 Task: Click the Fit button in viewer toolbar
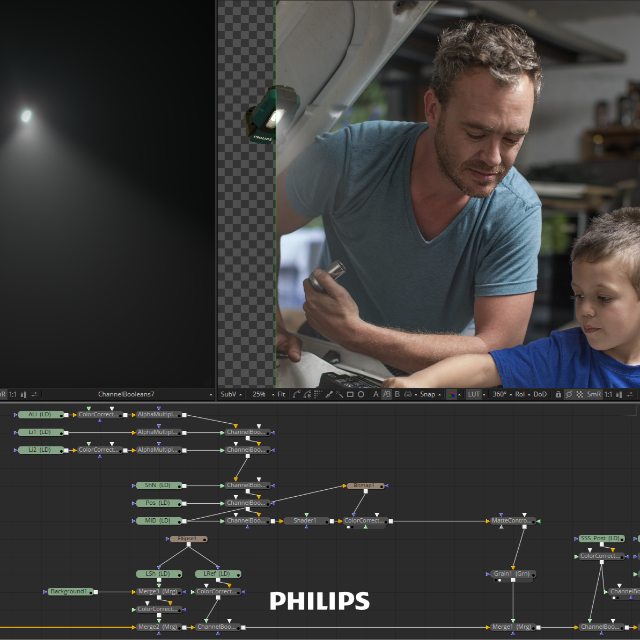pos(283,394)
